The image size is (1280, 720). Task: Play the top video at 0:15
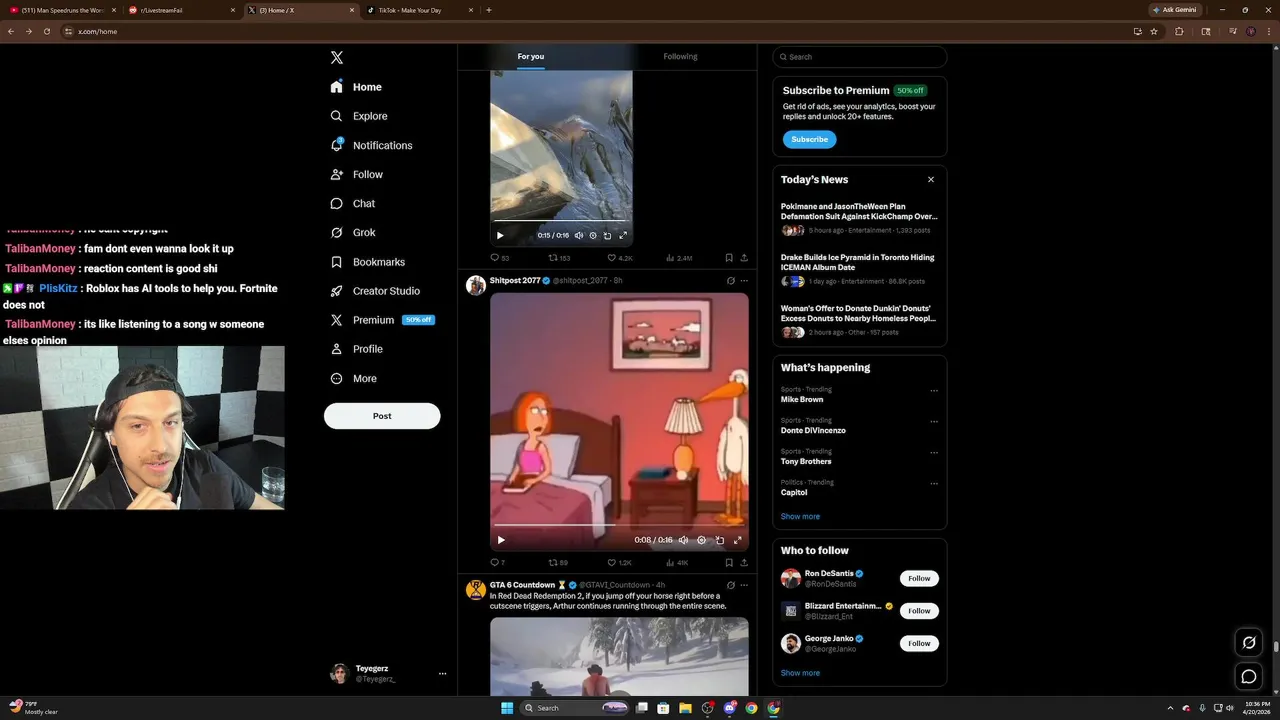(500, 236)
